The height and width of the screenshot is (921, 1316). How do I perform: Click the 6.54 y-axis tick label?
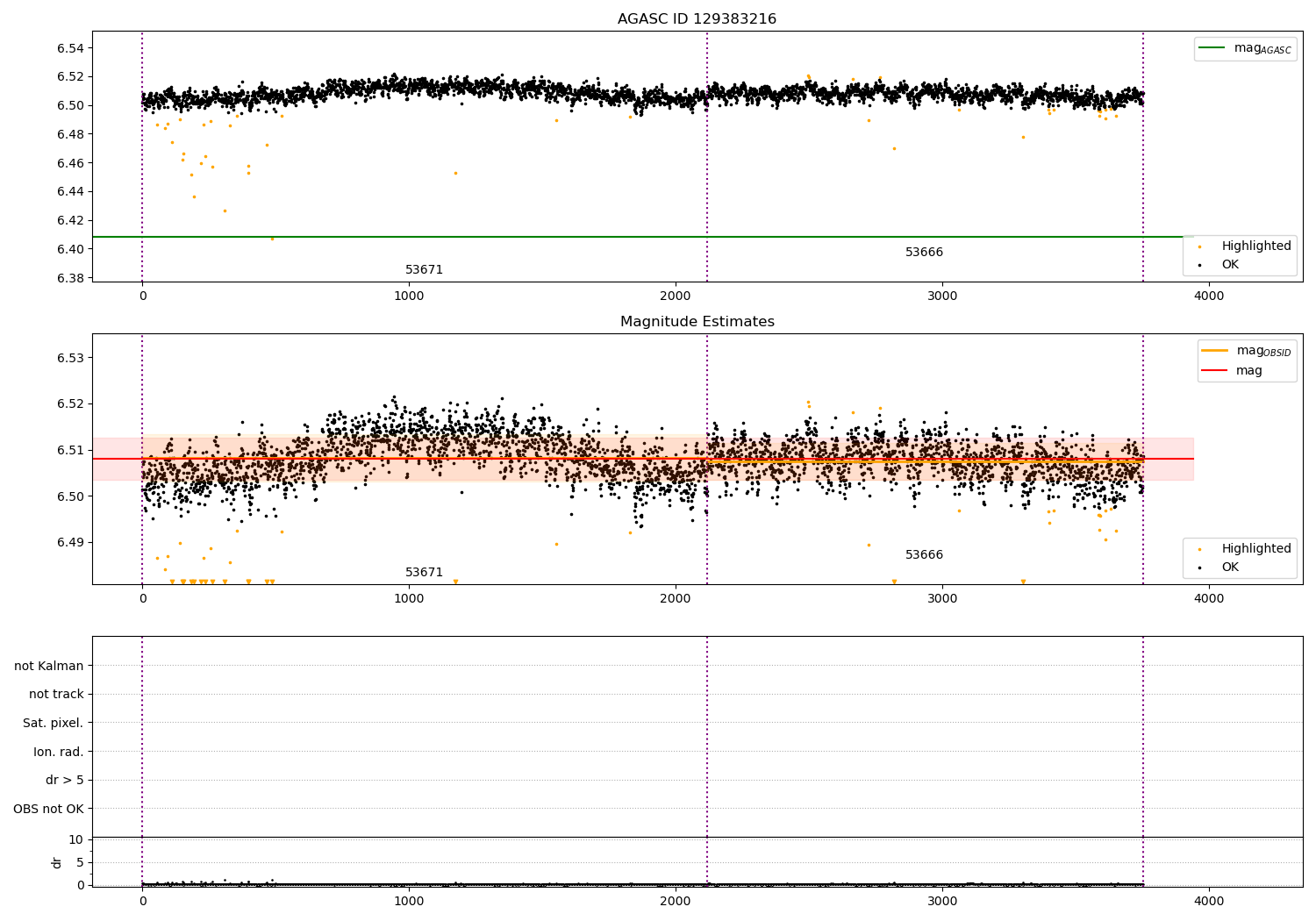[x=70, y=48]
